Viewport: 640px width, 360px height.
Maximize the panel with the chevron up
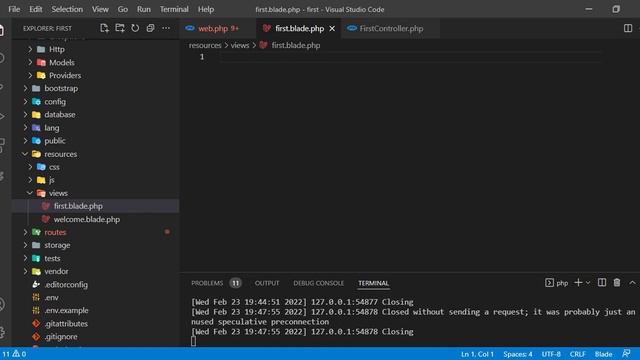[632, 282]
